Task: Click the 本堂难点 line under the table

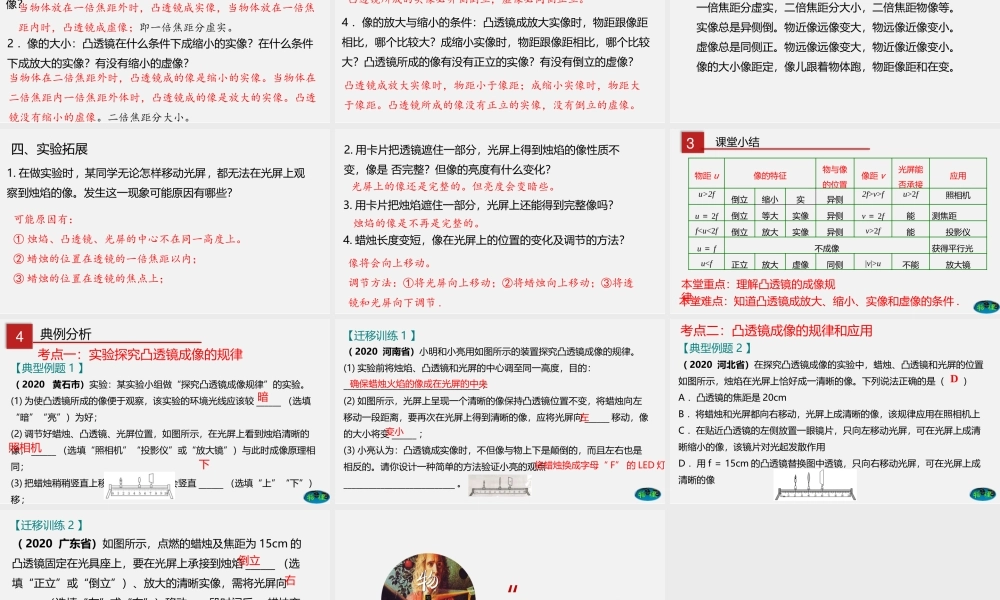Action: pyautogui.click(x=820, y=301)
